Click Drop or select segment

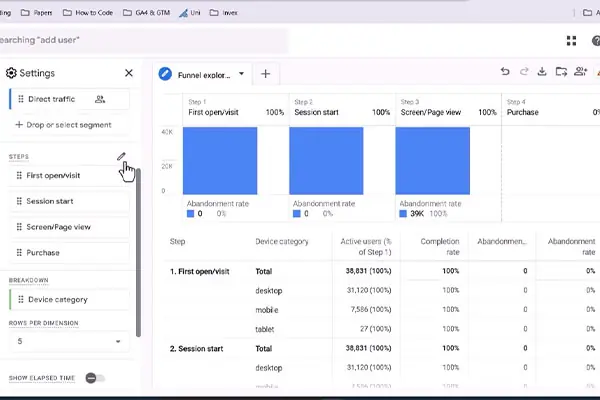[64, 125]
